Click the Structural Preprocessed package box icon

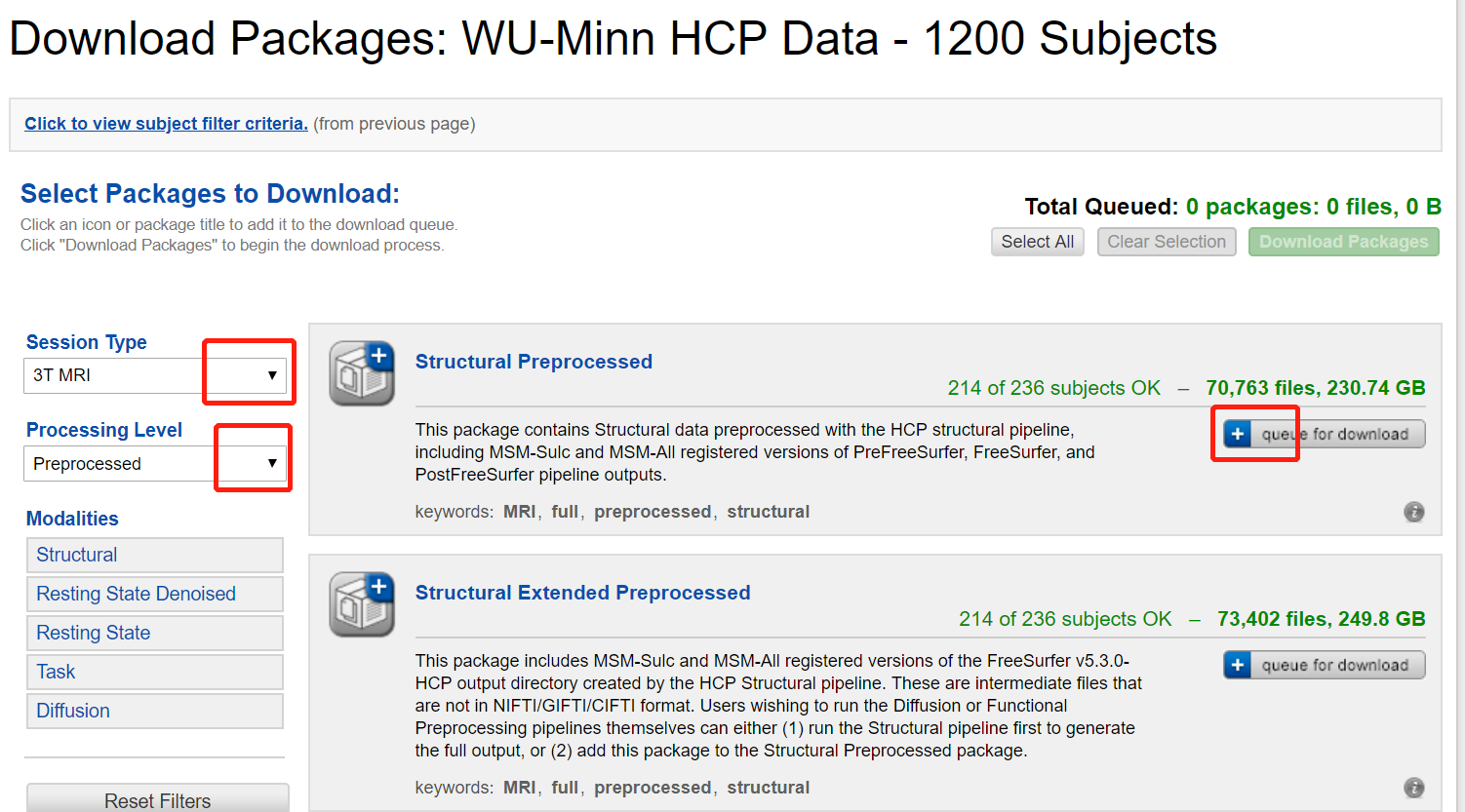point(362,373)
